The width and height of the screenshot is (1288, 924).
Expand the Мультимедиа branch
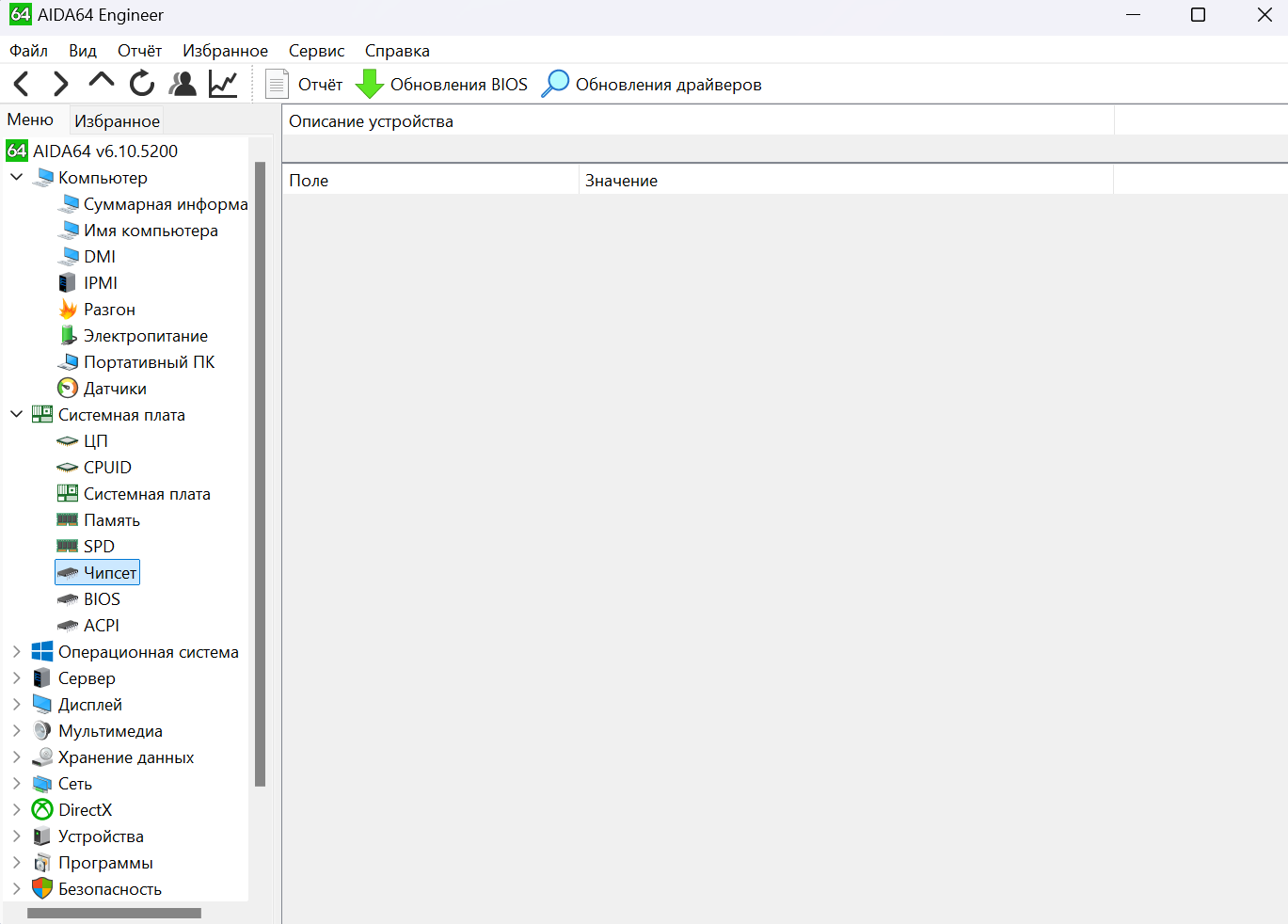point(17,730)
